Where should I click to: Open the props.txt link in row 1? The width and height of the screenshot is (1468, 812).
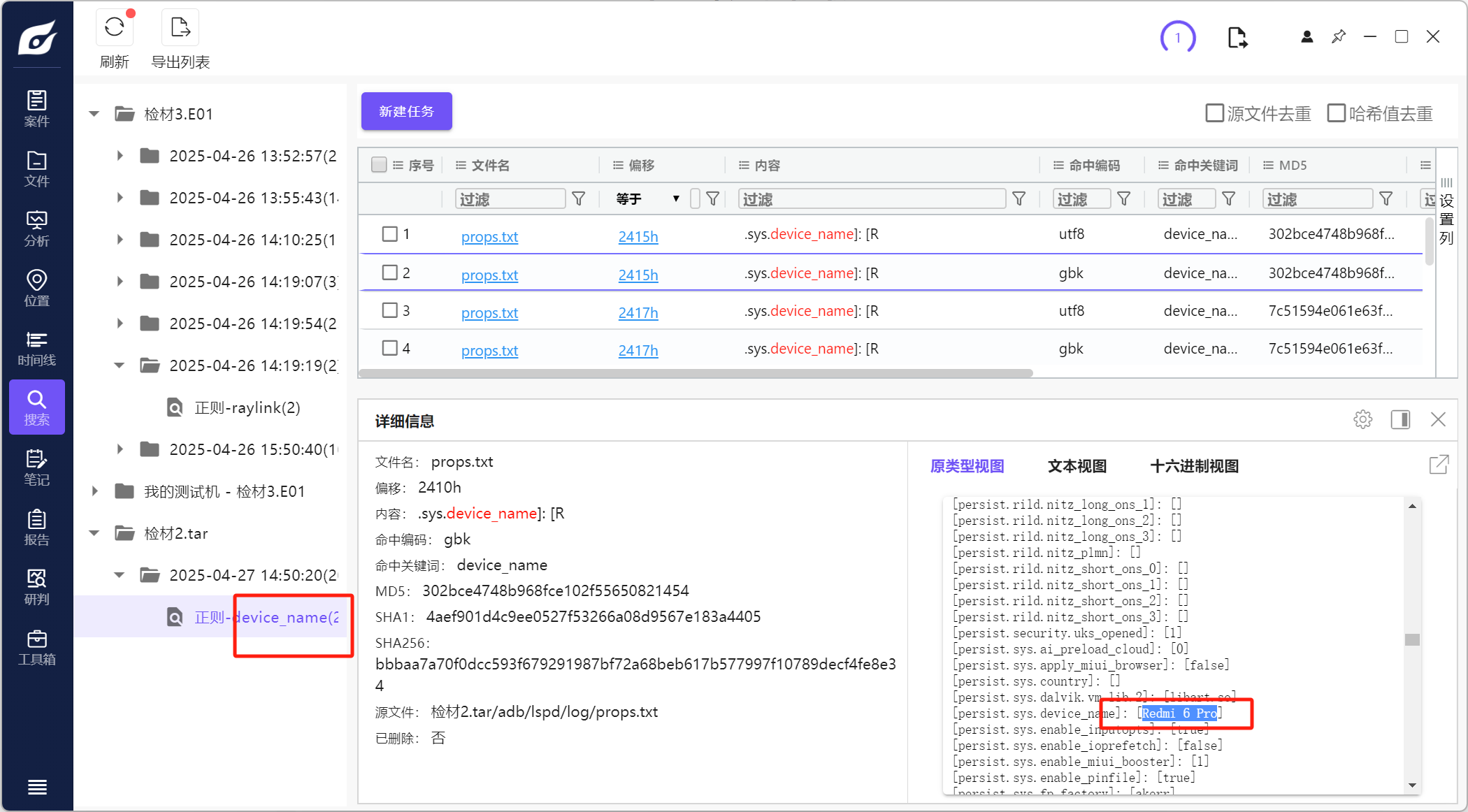pyautogui.click(x=489, y=237)
